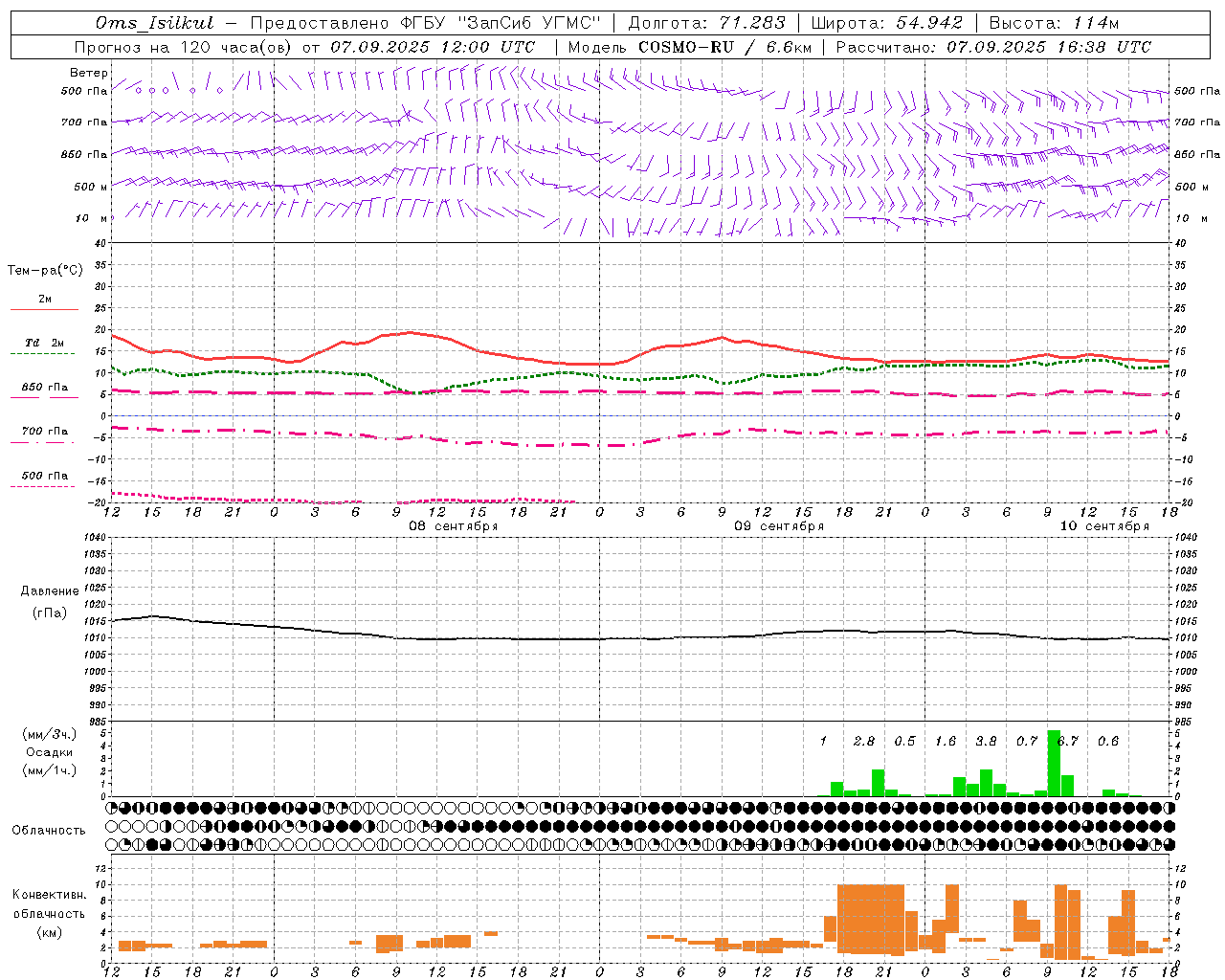Click the 3.8 precipitation total value

coord(986,741)
